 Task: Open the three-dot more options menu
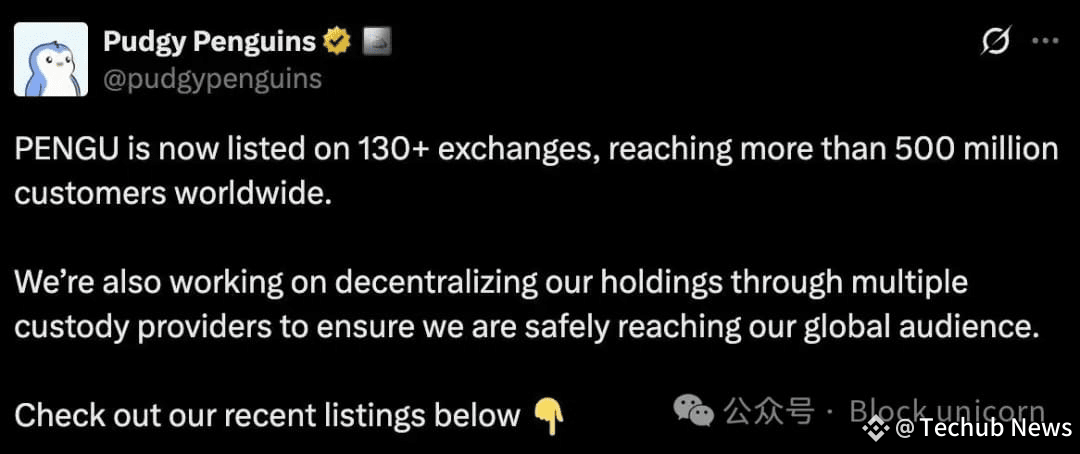(x=1044, y=41)
